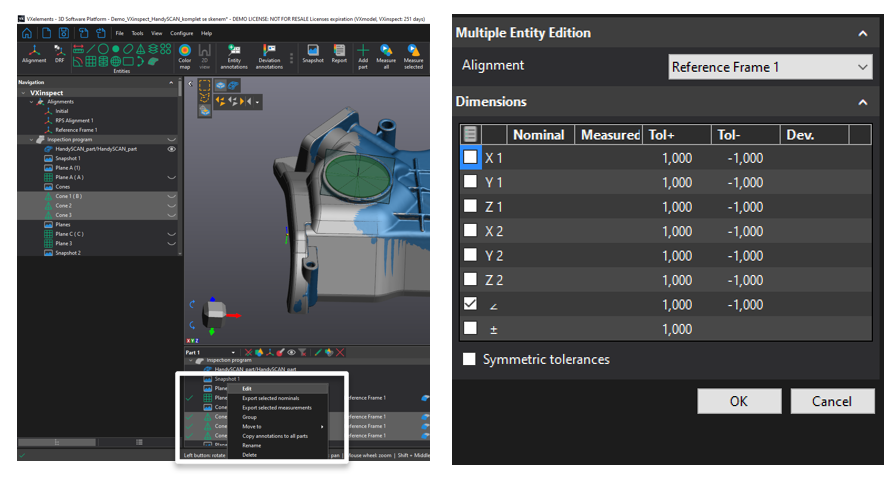Click the Home icon in top bar
This screenshot has height=477, width=884.
(27, 33)
